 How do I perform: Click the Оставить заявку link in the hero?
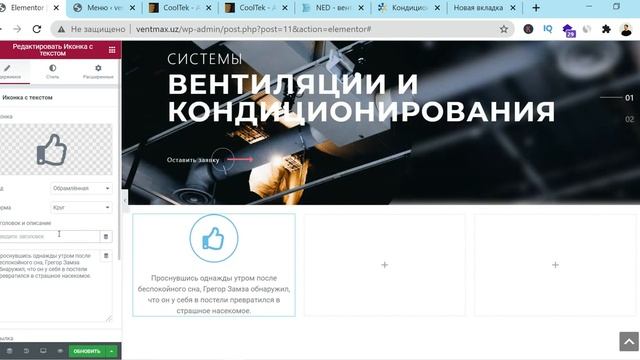(x=193, y=160)
